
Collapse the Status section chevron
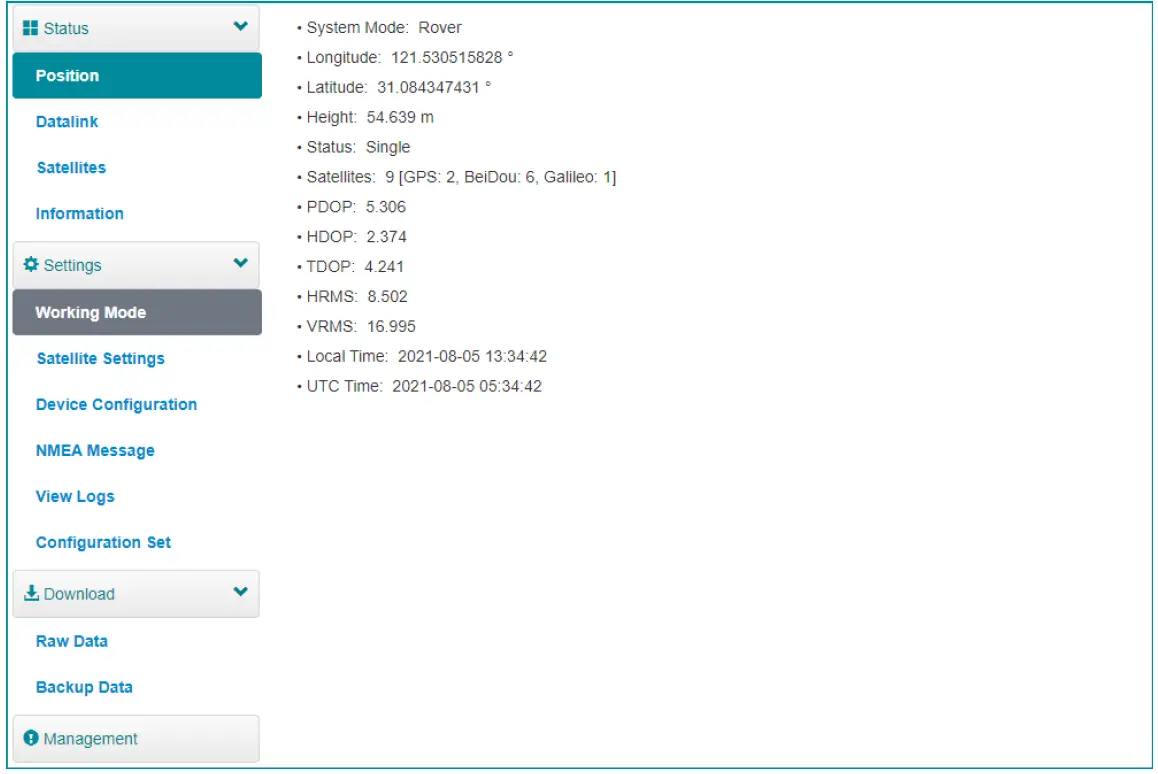point(239,27)
